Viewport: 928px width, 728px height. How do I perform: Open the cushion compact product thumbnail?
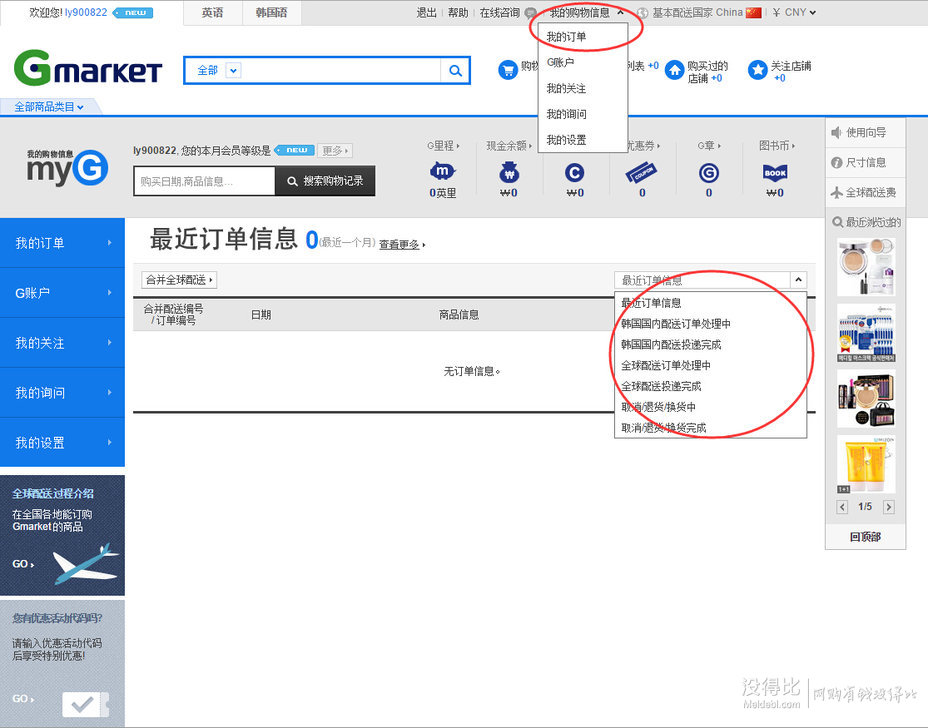tap(866, 267)
